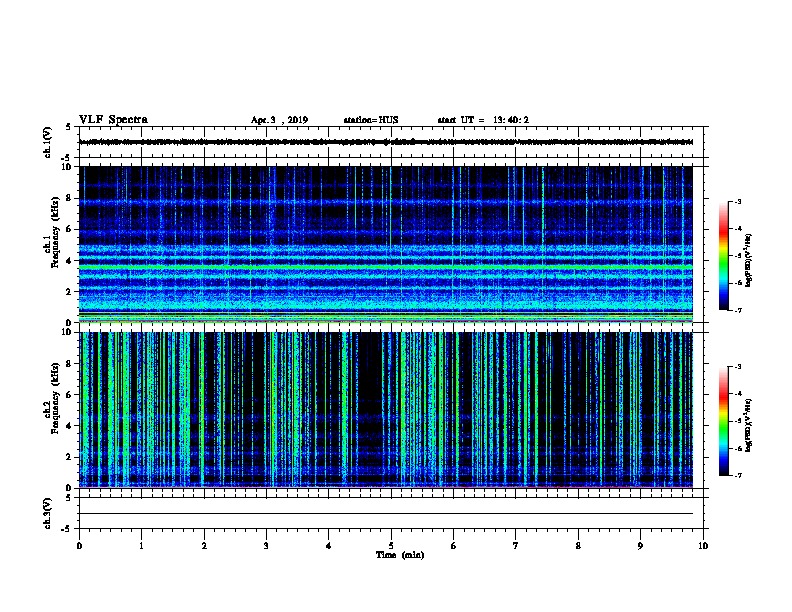
Task: Click time-axis tick label "3"
Action: [266, 546]
